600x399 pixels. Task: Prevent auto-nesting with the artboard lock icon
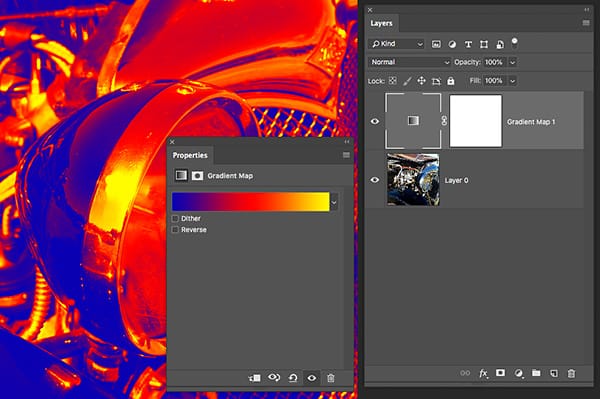[436, 81]
